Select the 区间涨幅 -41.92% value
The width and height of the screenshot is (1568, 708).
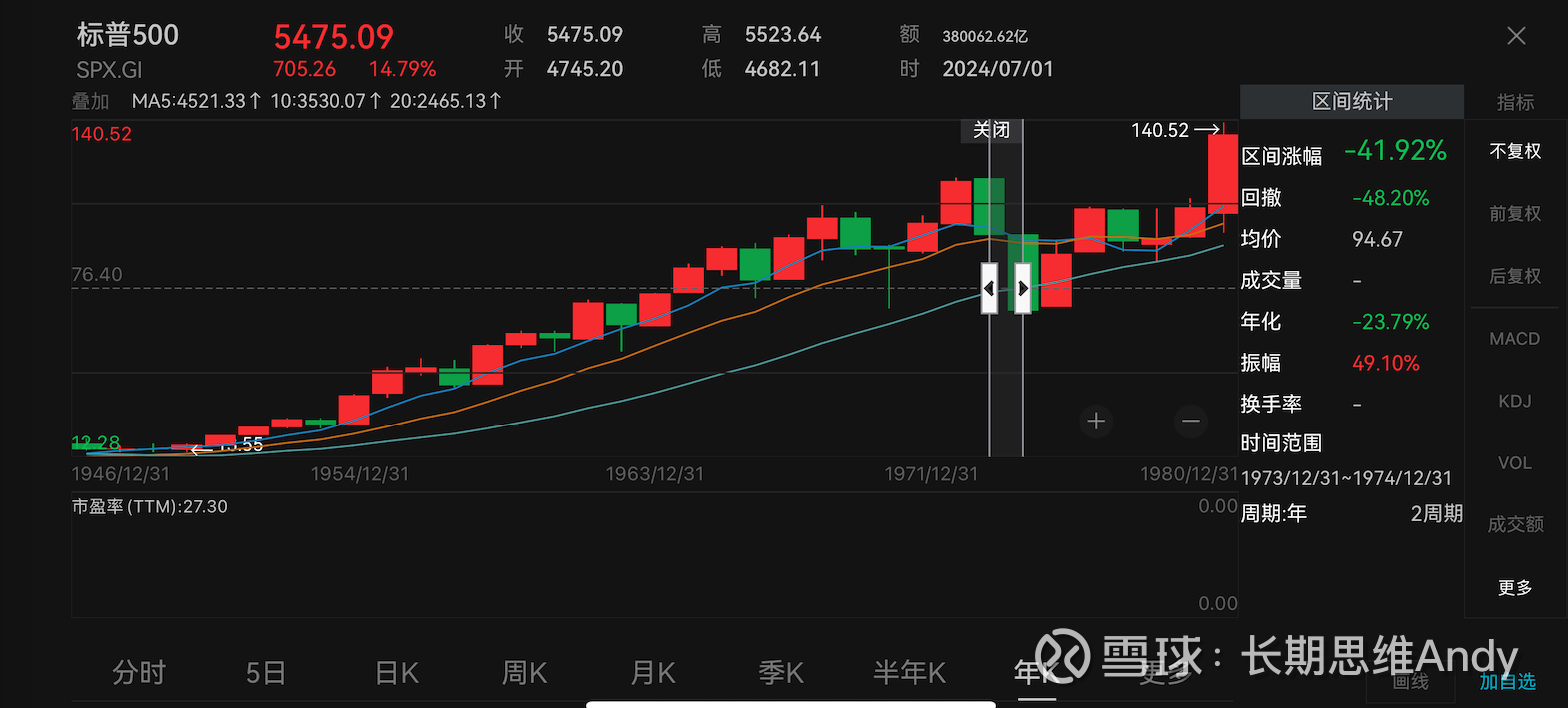coord(1395,151)
